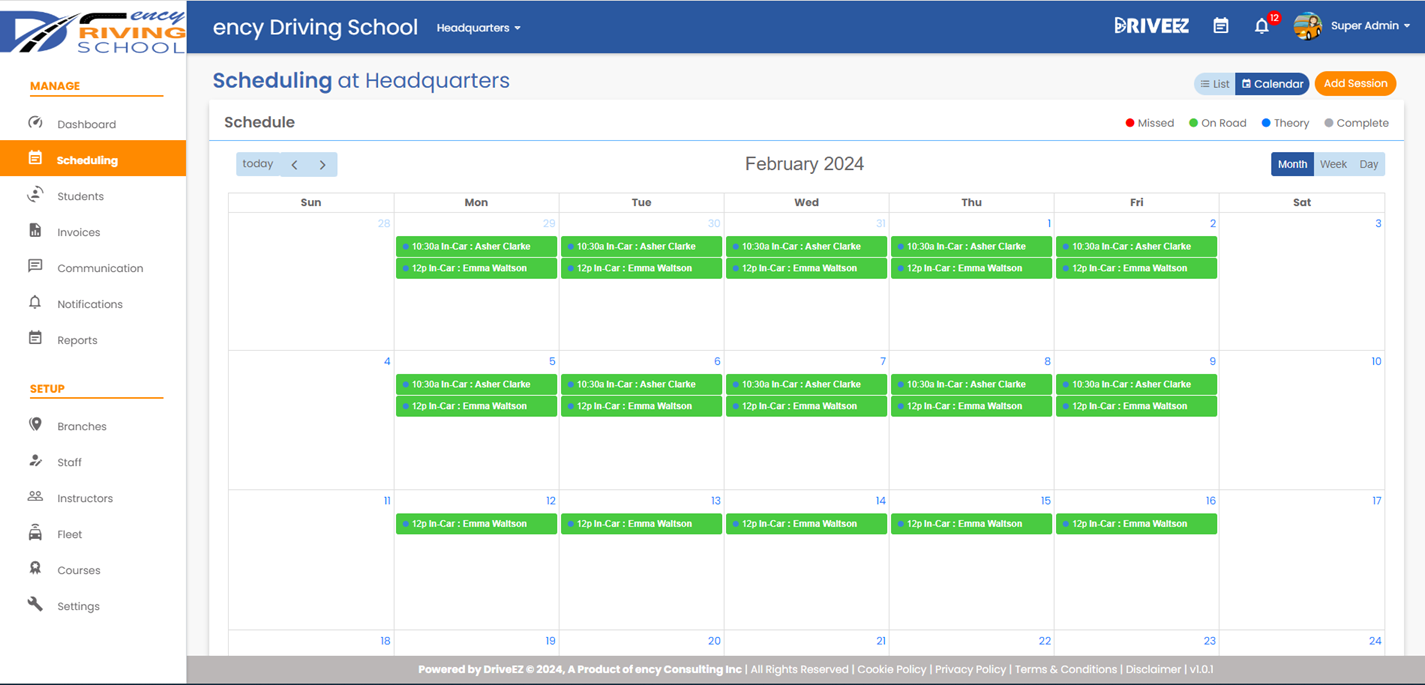Viewport: 1425px width, 685px height.
Task: Switch the schedule to List view
Action: click(1214, 83)
